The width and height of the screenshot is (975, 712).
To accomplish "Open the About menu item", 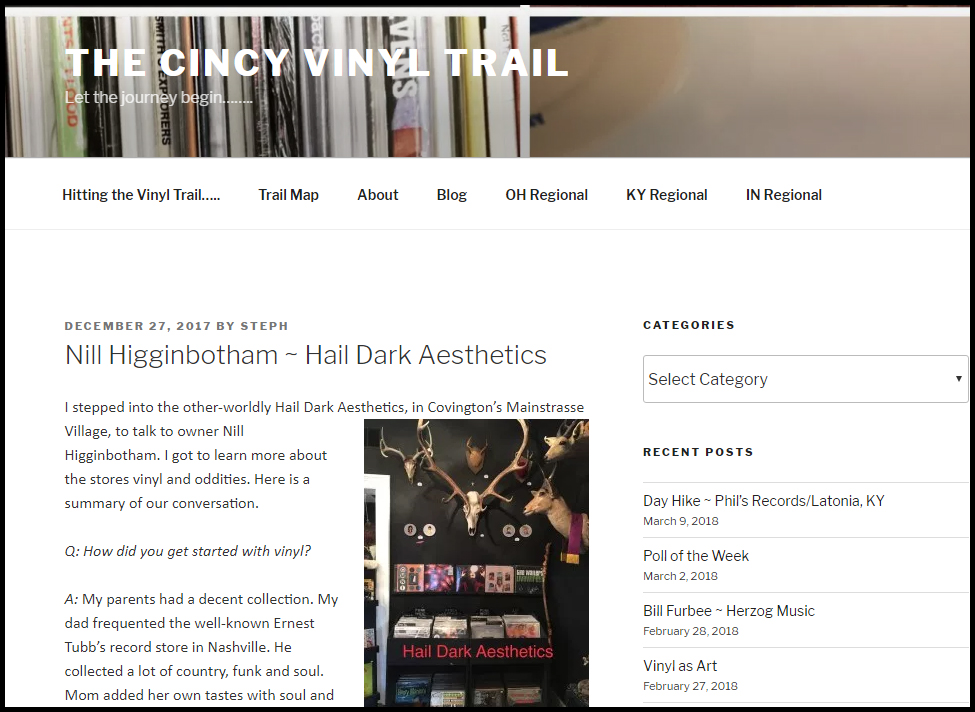I will point(377,195).
